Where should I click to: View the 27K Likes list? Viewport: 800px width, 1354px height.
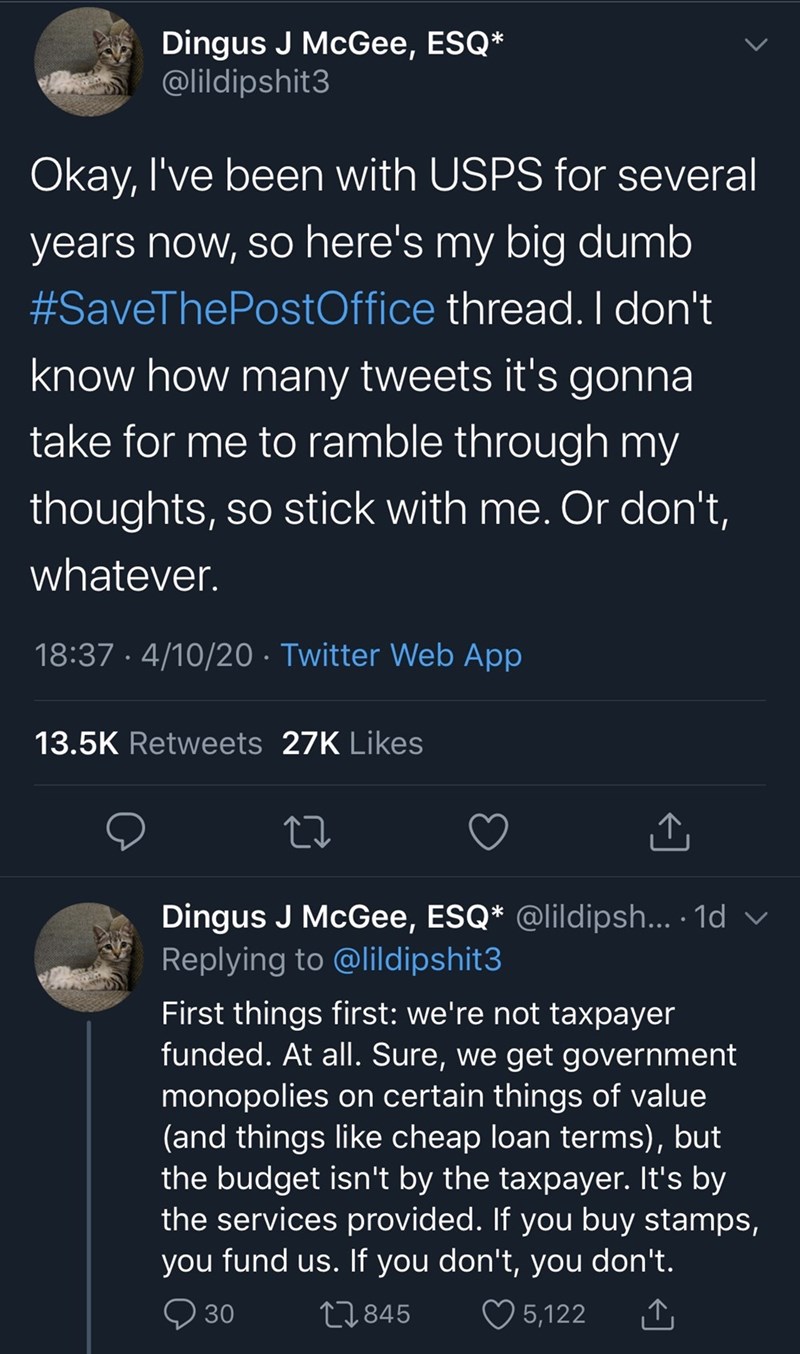coord(352,743)
